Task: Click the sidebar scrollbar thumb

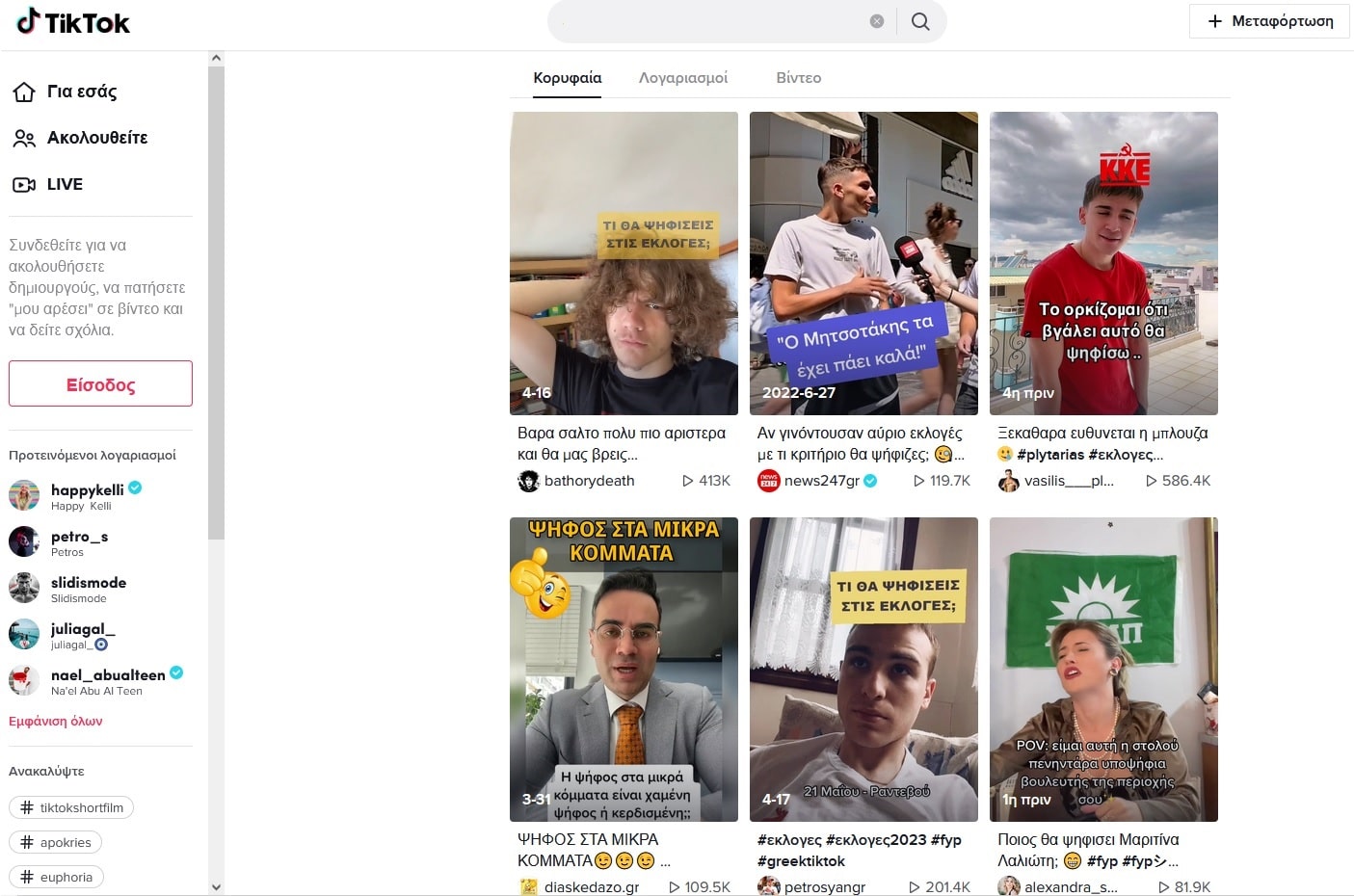Action: pyautogui.click(x=216, y=303)
